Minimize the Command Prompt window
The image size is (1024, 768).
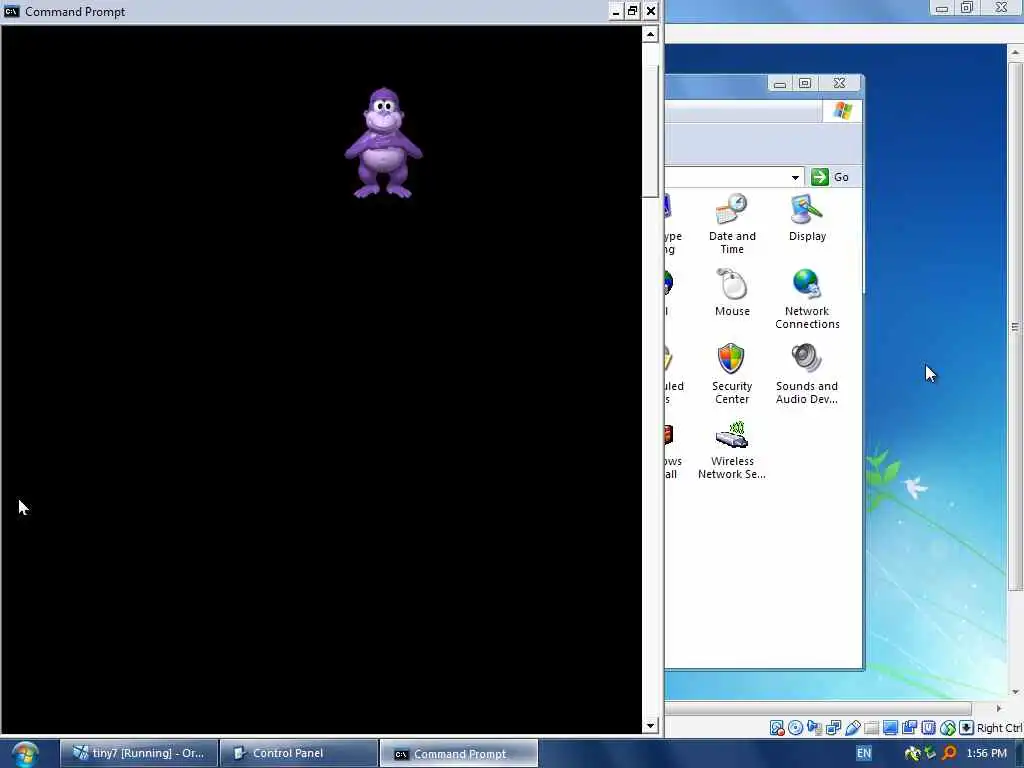point(616,11)
